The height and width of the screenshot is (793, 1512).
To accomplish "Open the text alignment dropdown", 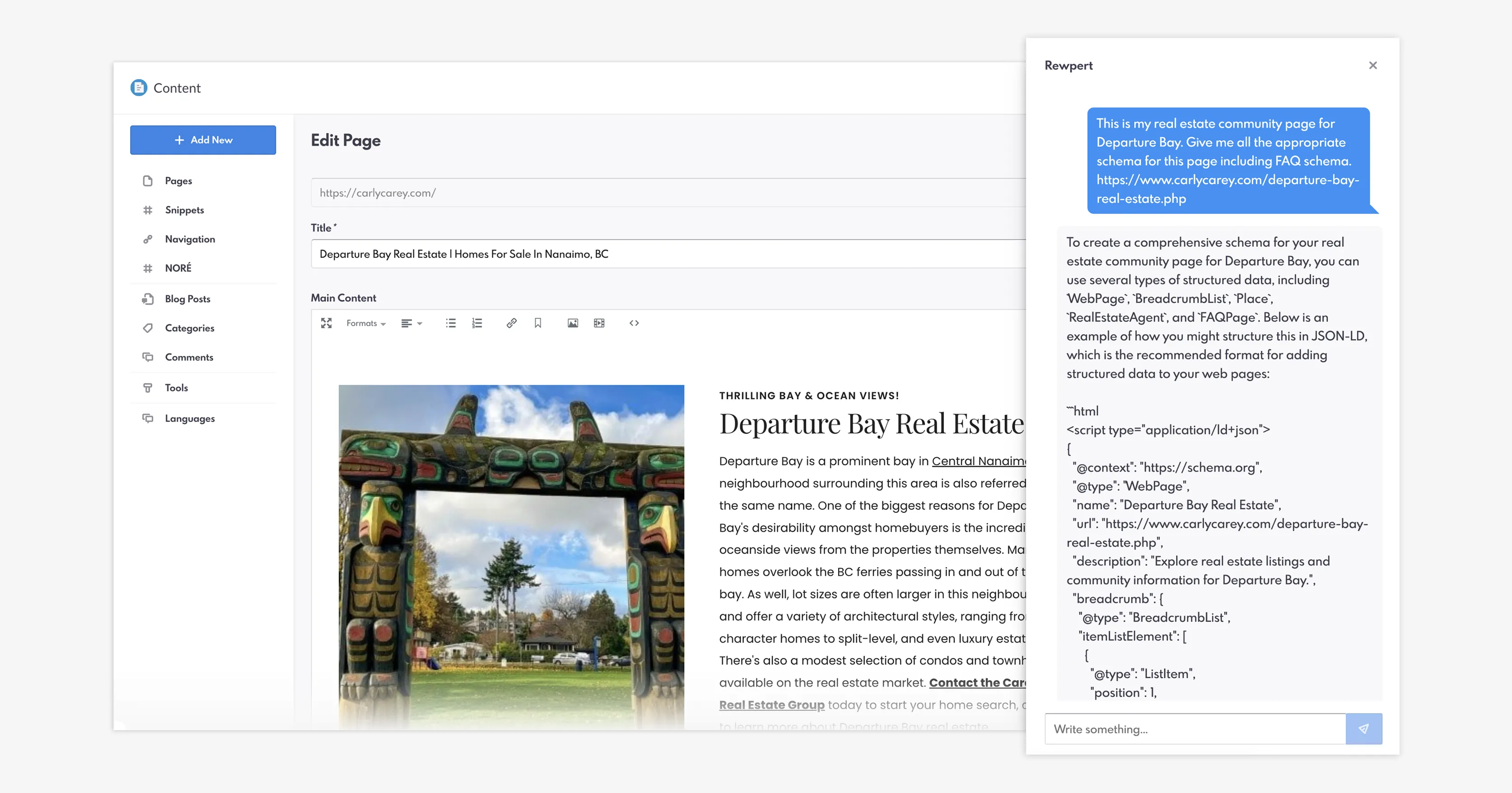I will [x=411, y=323].
